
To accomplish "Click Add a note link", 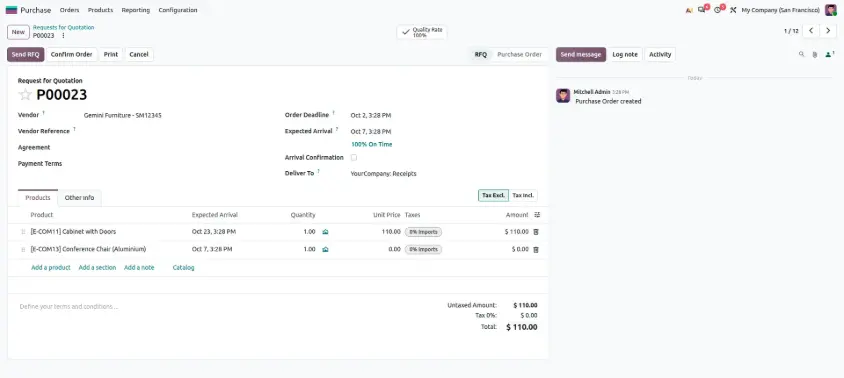I will click(139, 268).
